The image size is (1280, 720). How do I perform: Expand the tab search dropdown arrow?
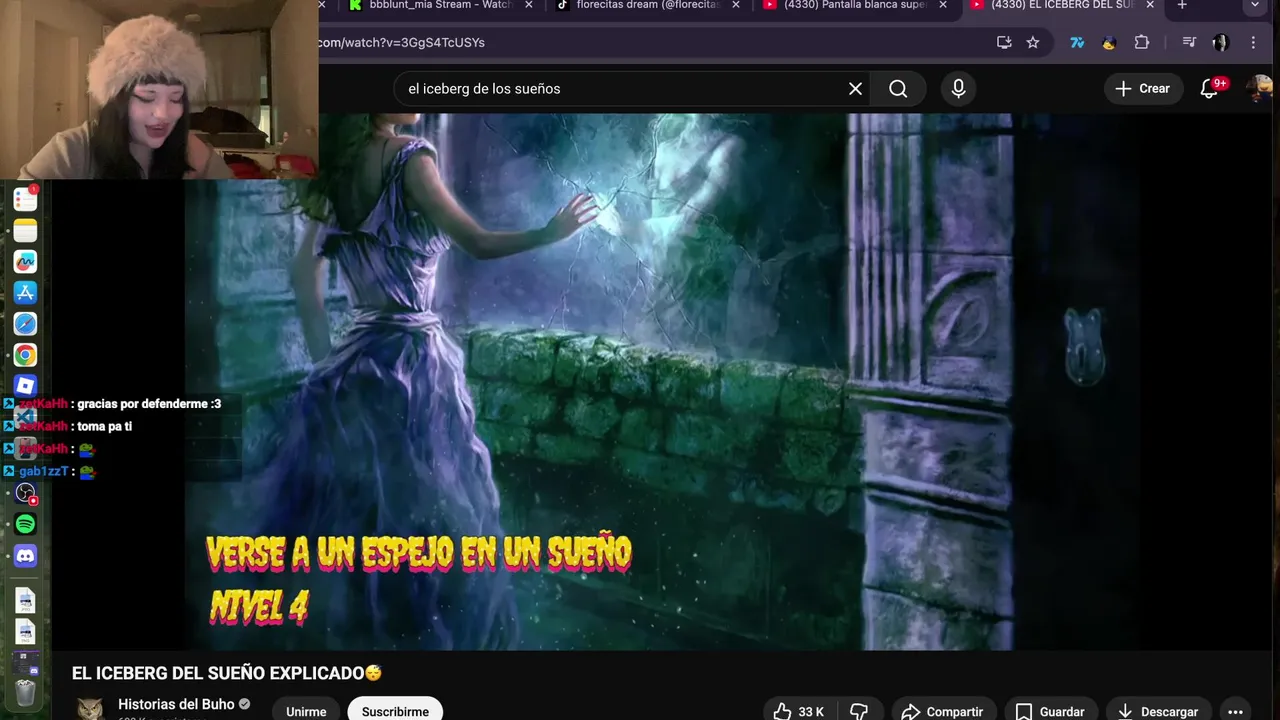pos(1255,5)
